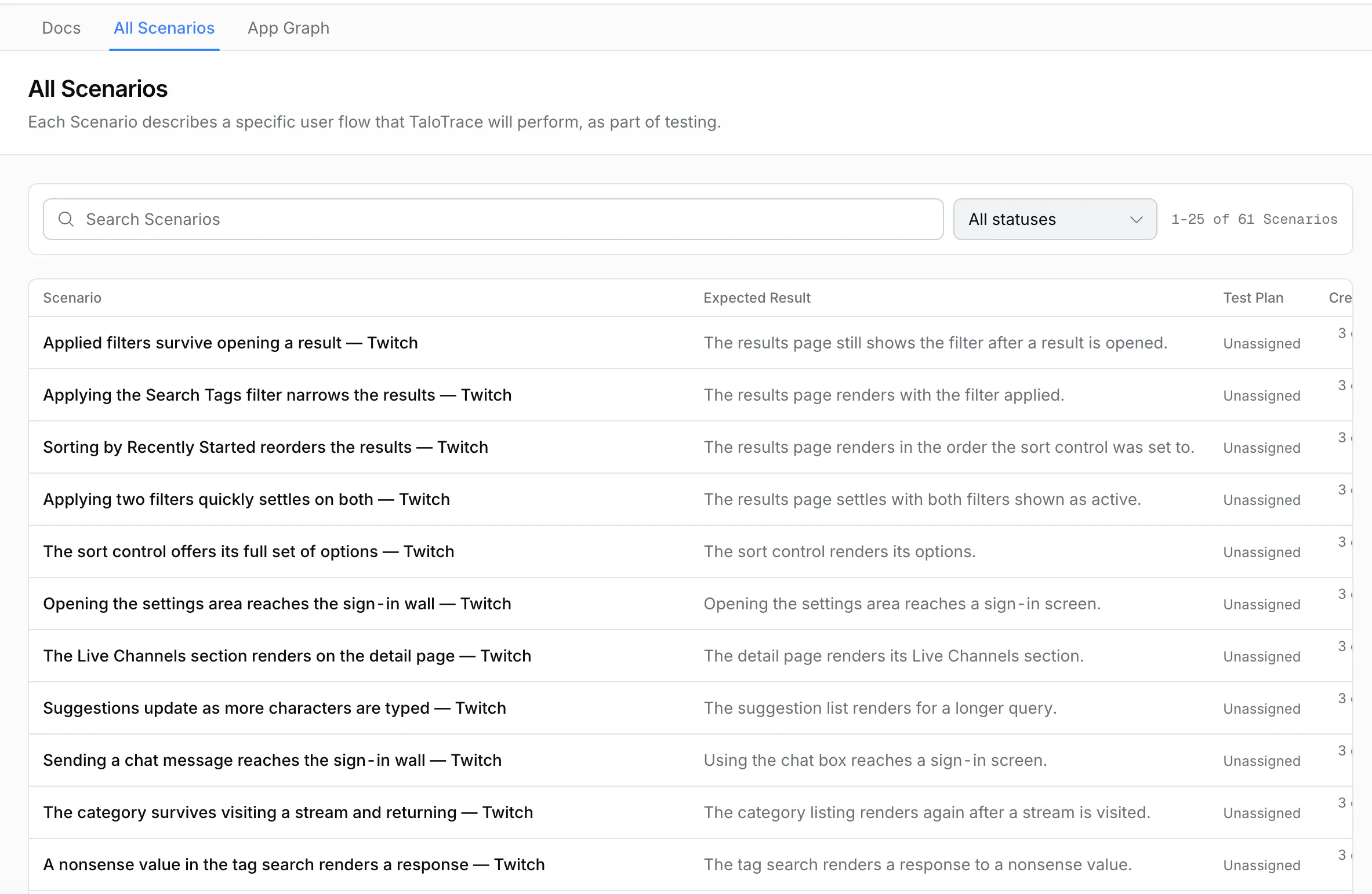1372x894 pixels.
Task: Click the "1-25 of 61 Scenarios" count
Action: (x=1254, y=219)
